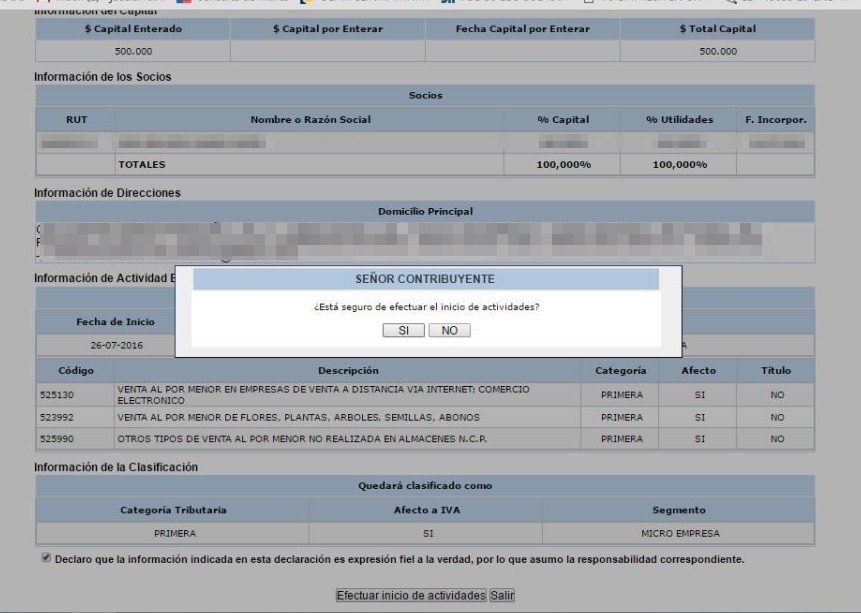The height and width of the screenshot is (613, 861).
Task: Select 100,000% in the % Utilidades column
Action: click(680, 165)
